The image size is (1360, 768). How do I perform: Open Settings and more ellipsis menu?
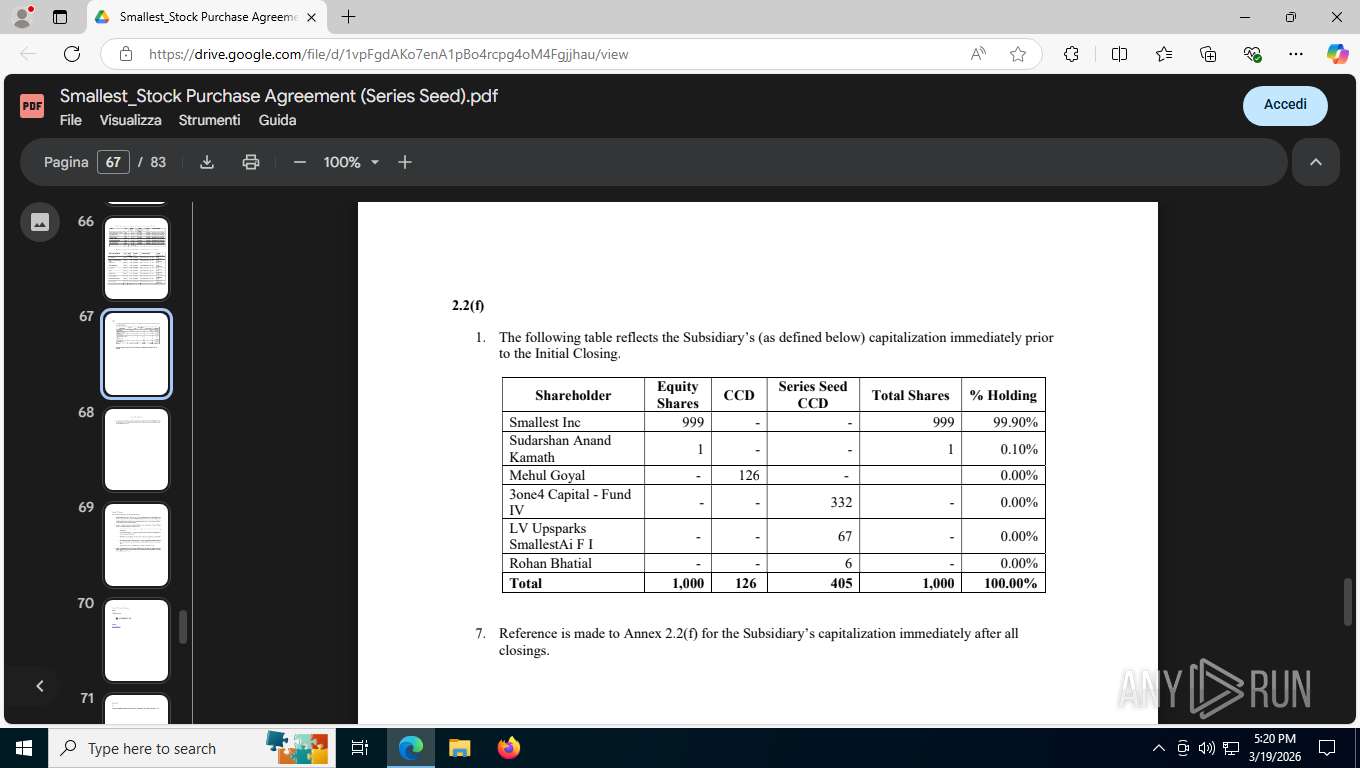click(1296, 54)
